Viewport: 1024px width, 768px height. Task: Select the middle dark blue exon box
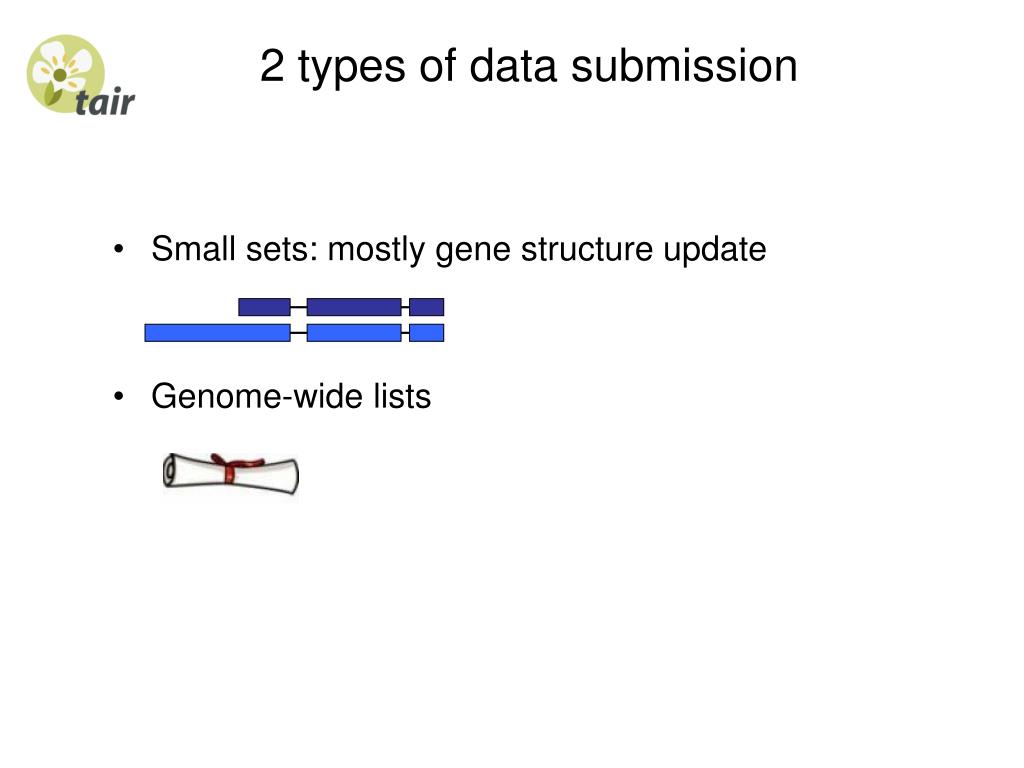click(353, 307)
